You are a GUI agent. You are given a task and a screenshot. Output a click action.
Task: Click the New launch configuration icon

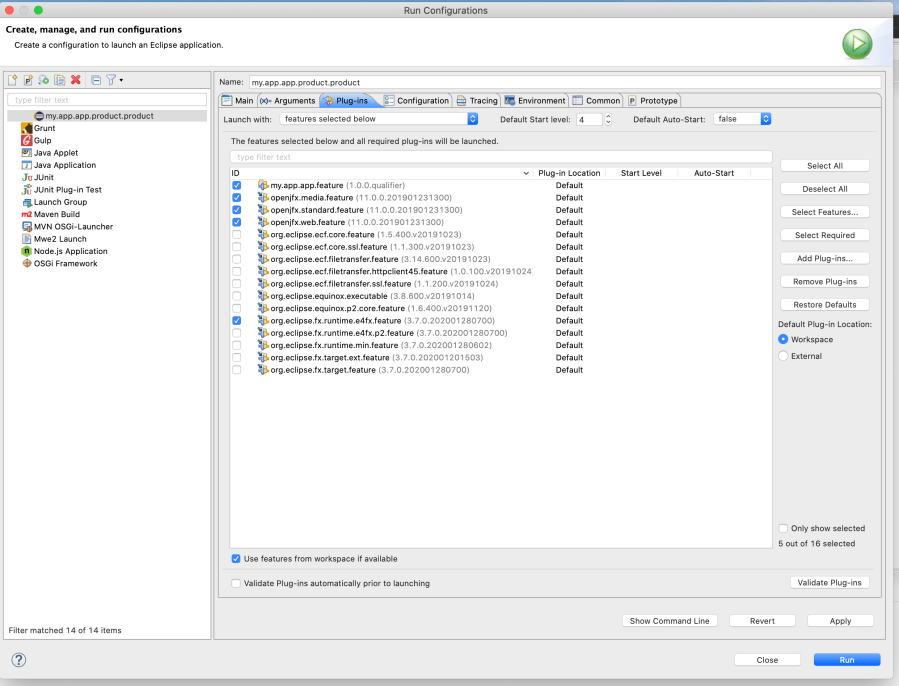pos(13,80)
